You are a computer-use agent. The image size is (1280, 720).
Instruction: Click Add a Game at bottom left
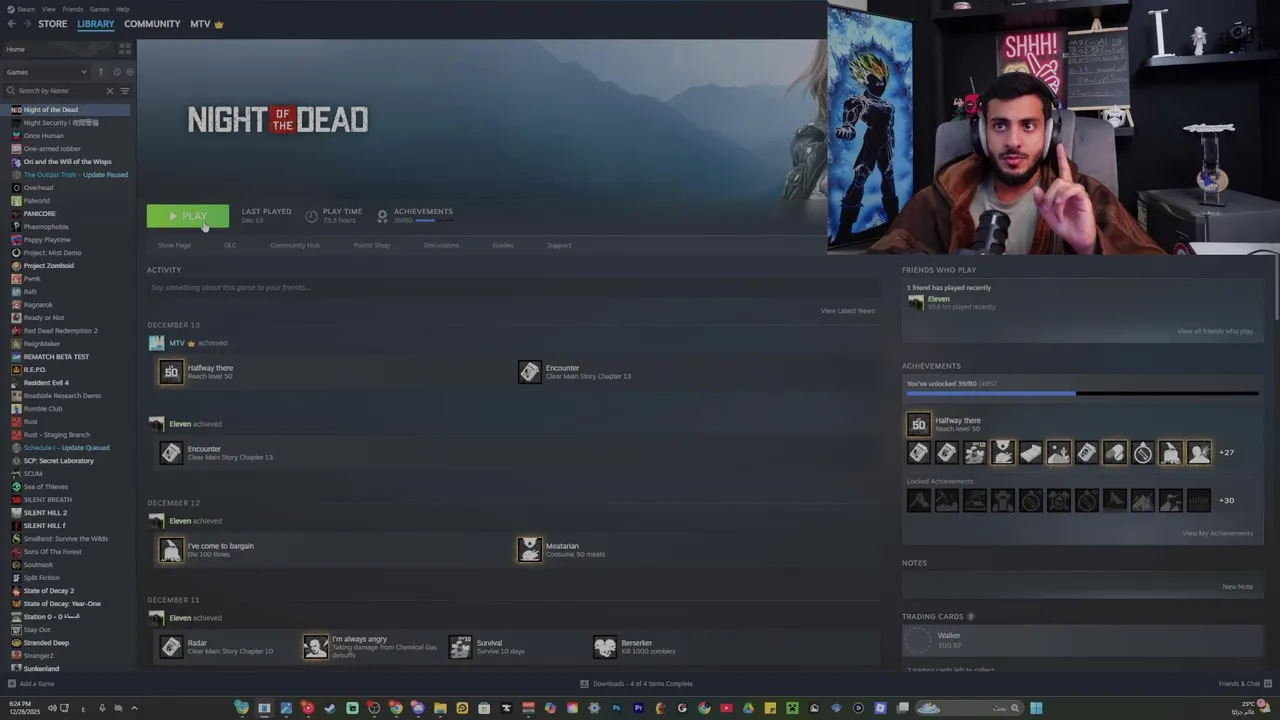[x=31, y=684]
